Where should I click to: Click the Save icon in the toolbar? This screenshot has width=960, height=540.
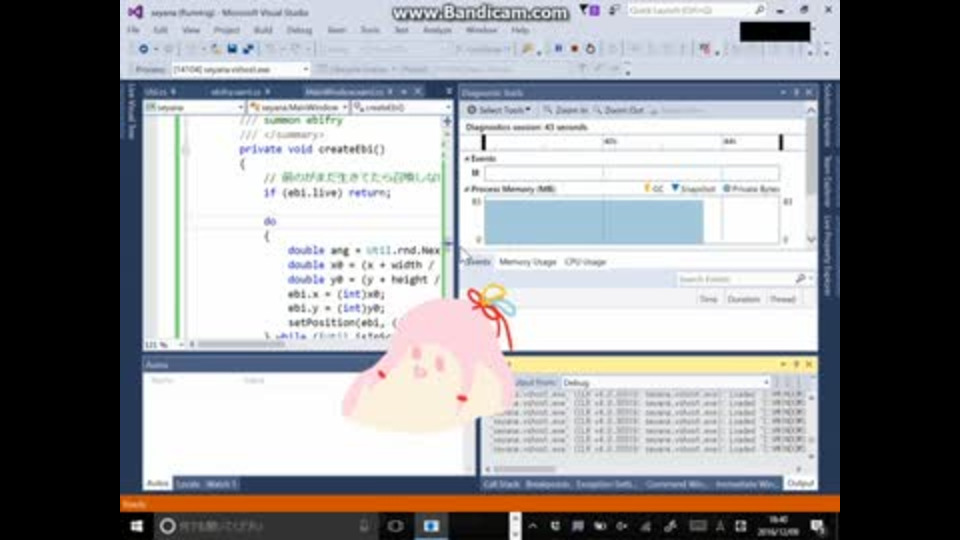pyautogui.click(x=232, y=48)
